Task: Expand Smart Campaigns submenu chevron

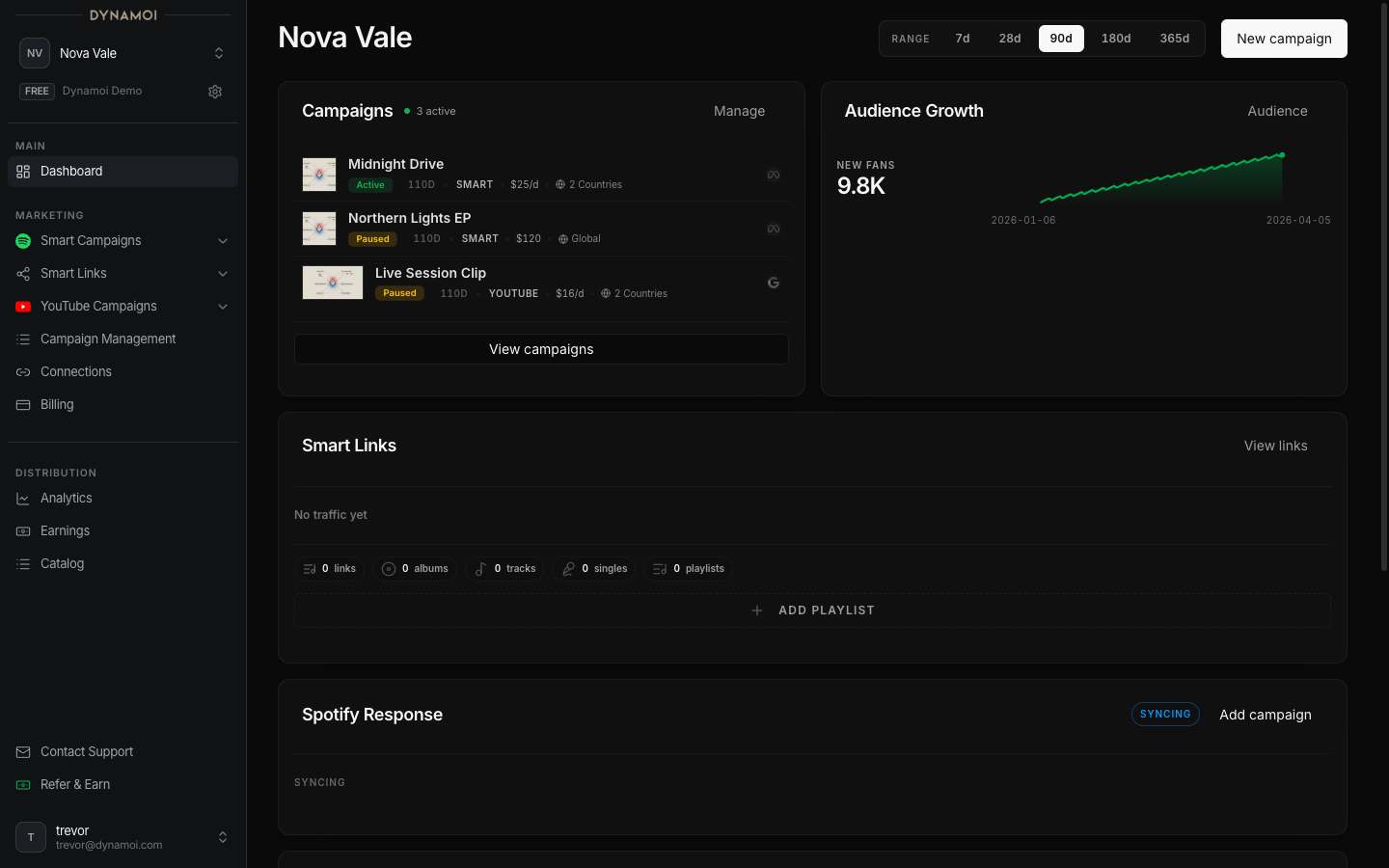Action: click(223, 241)
